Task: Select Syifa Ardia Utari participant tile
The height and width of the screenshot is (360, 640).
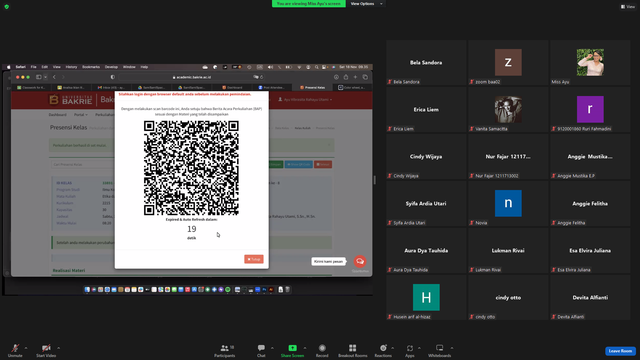Action: (x=426, y=203)
